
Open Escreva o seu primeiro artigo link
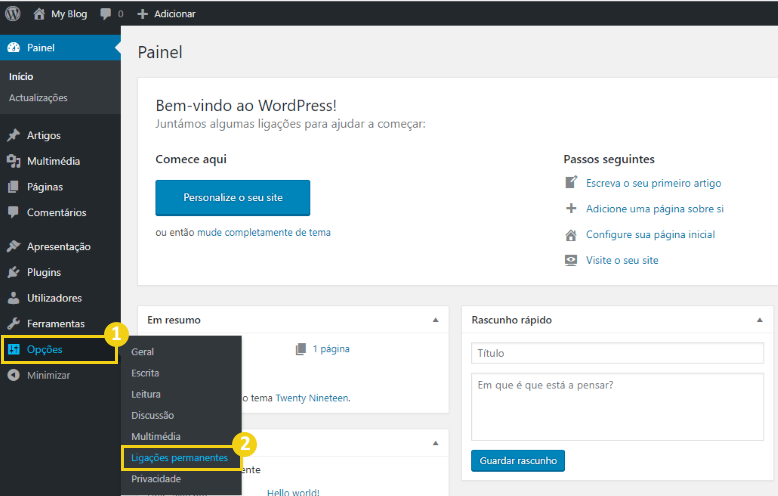pyautogui.click(x=653, y=183)
